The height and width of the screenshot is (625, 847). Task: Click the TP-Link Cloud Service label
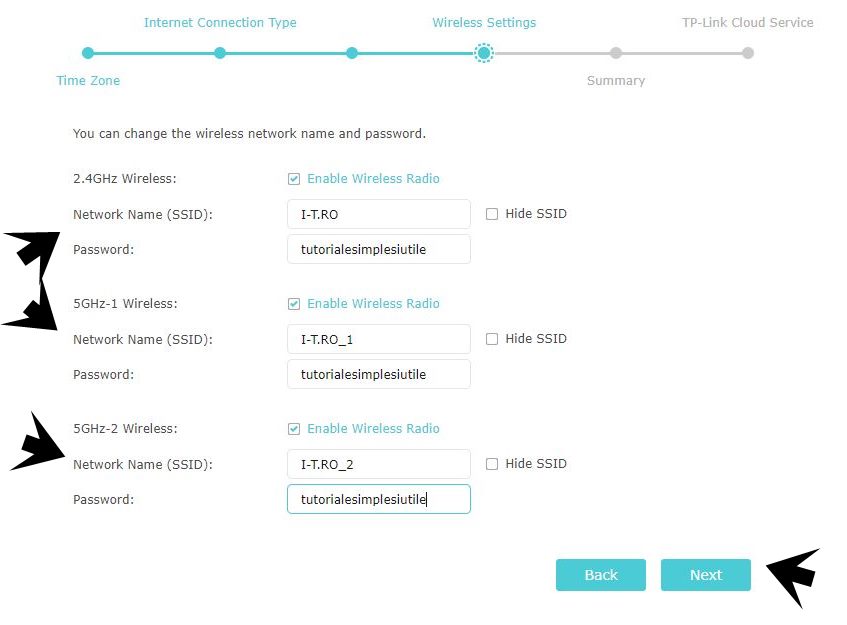pyautogui.click(x=748, y=23)
